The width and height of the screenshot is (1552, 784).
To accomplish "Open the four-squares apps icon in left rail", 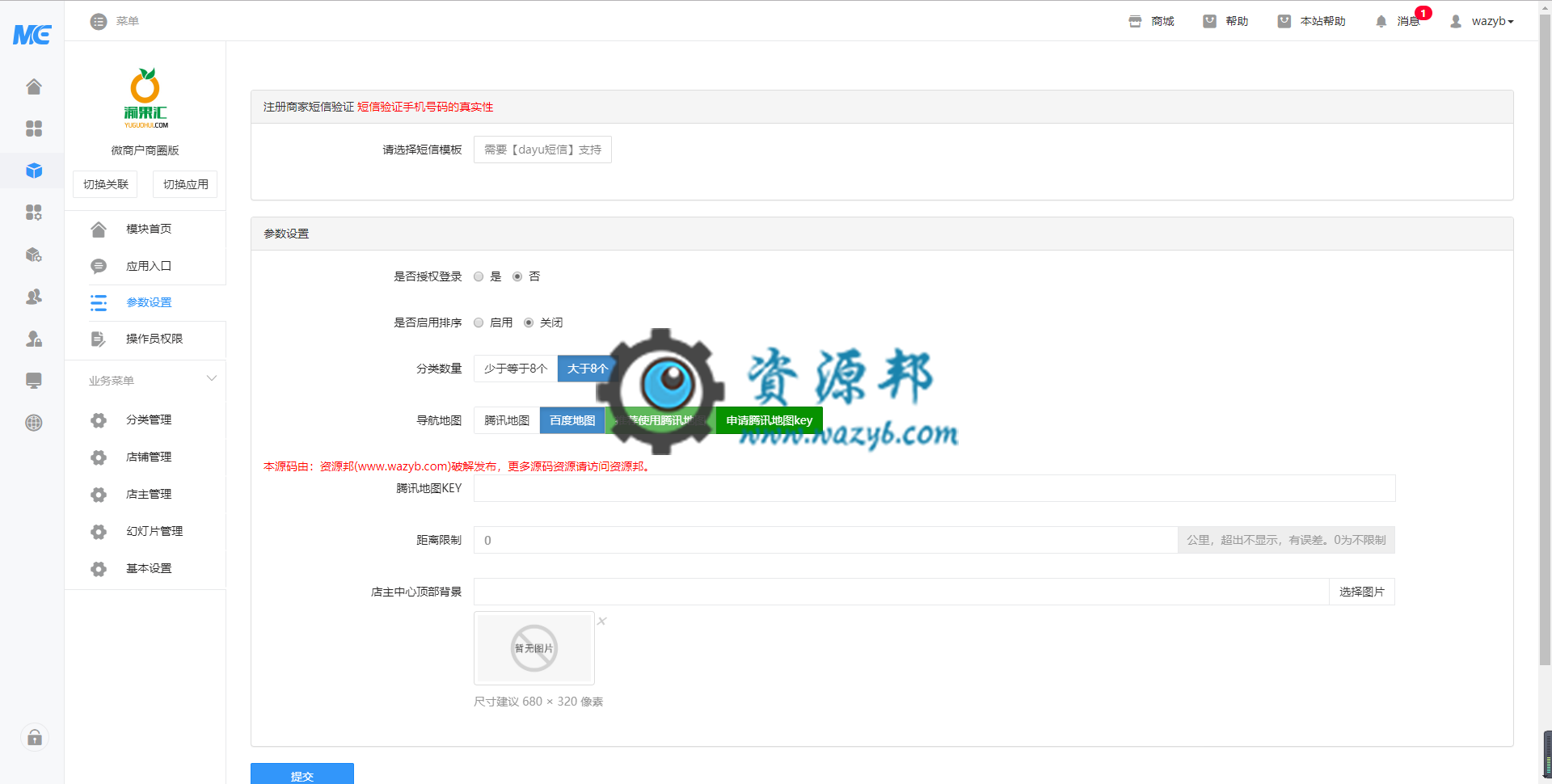I will pos(33,129).
